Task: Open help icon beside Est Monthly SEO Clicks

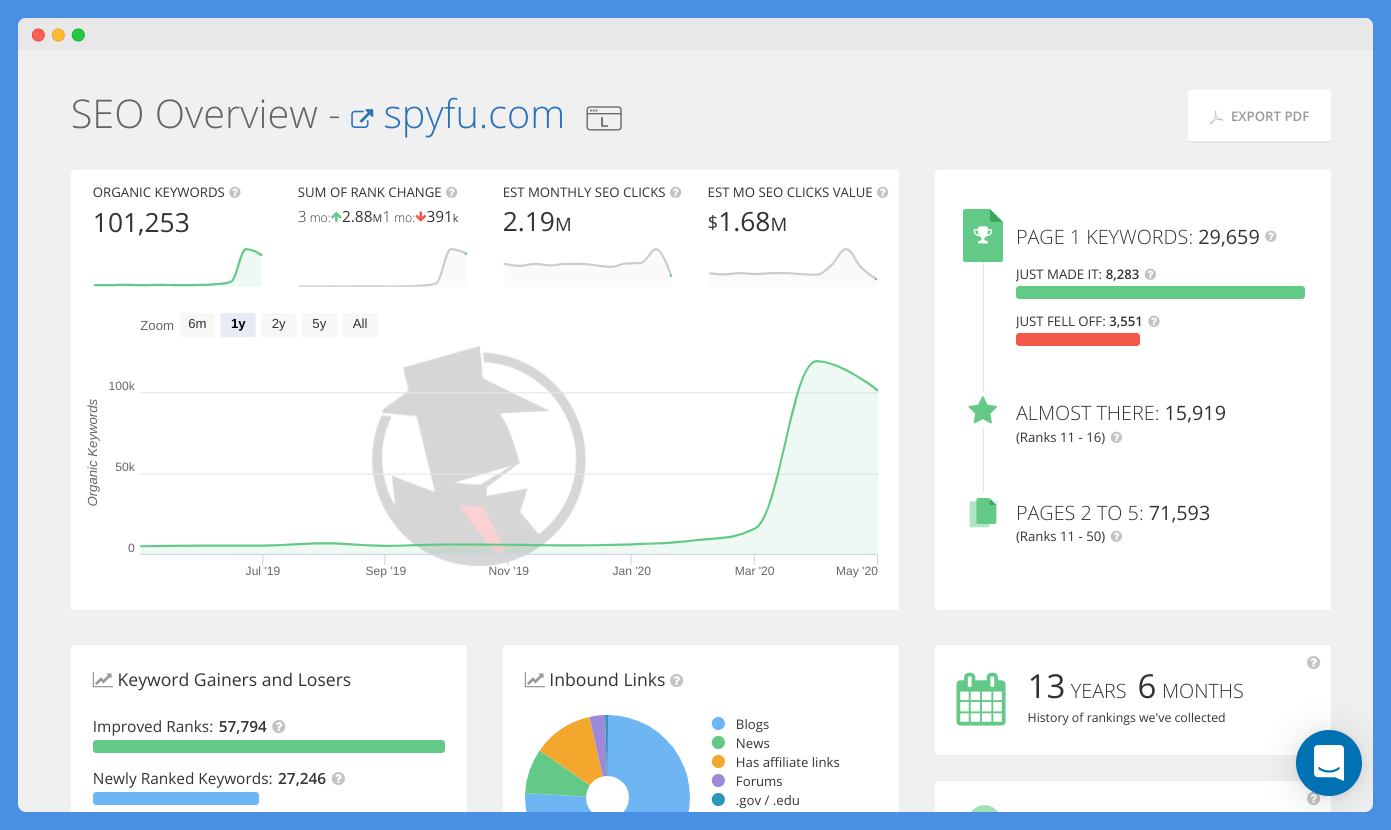Action: tap(676, 192)
